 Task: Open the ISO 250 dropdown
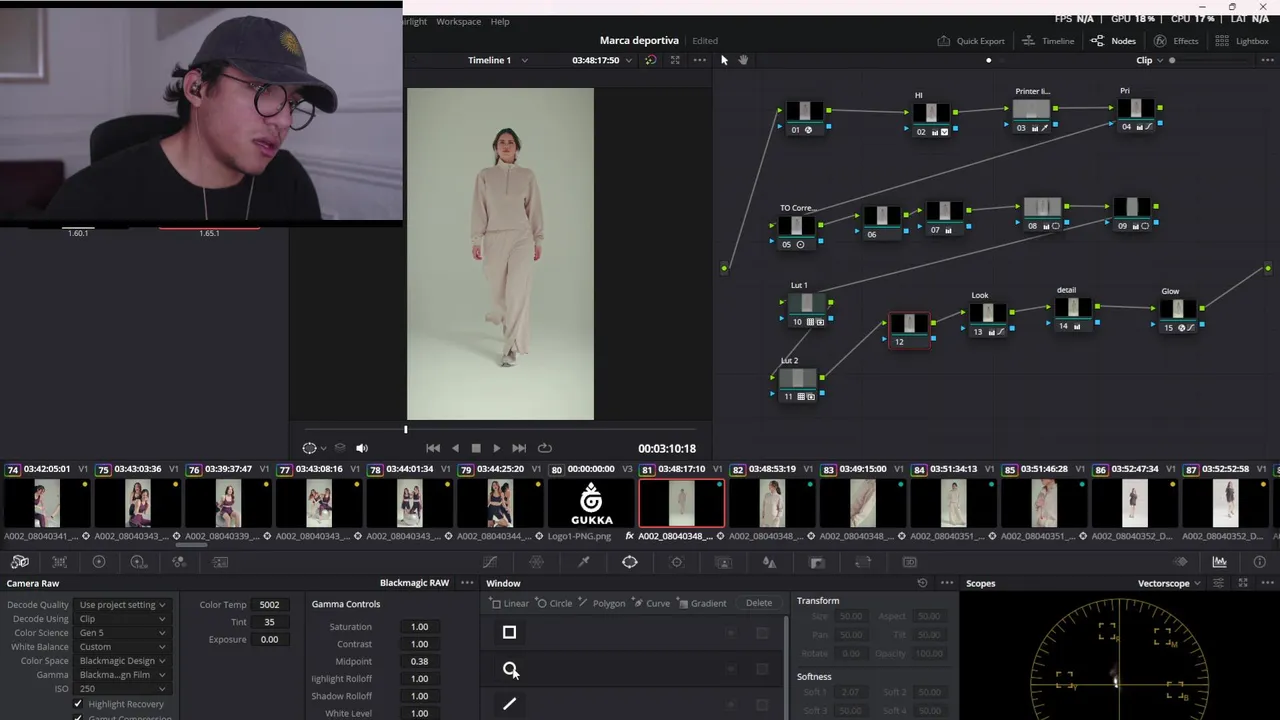[x=122, y=689]
